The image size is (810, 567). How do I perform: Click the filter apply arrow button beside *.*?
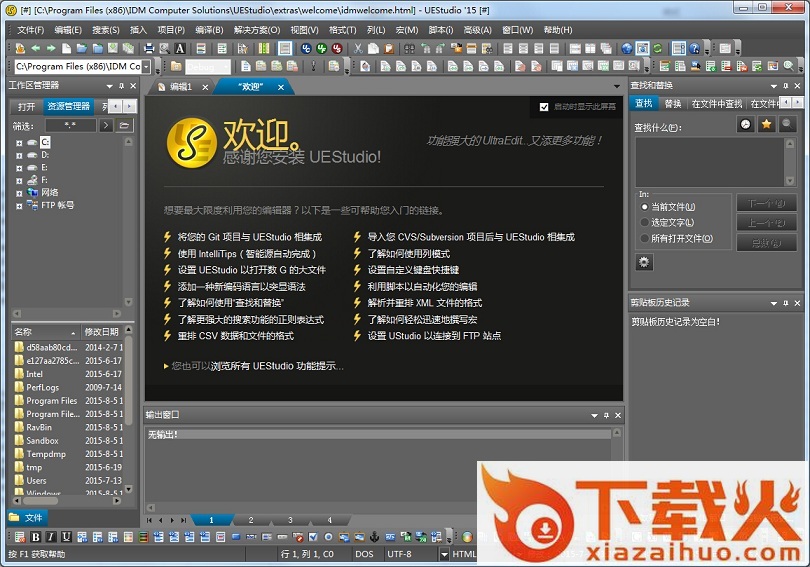105,125
